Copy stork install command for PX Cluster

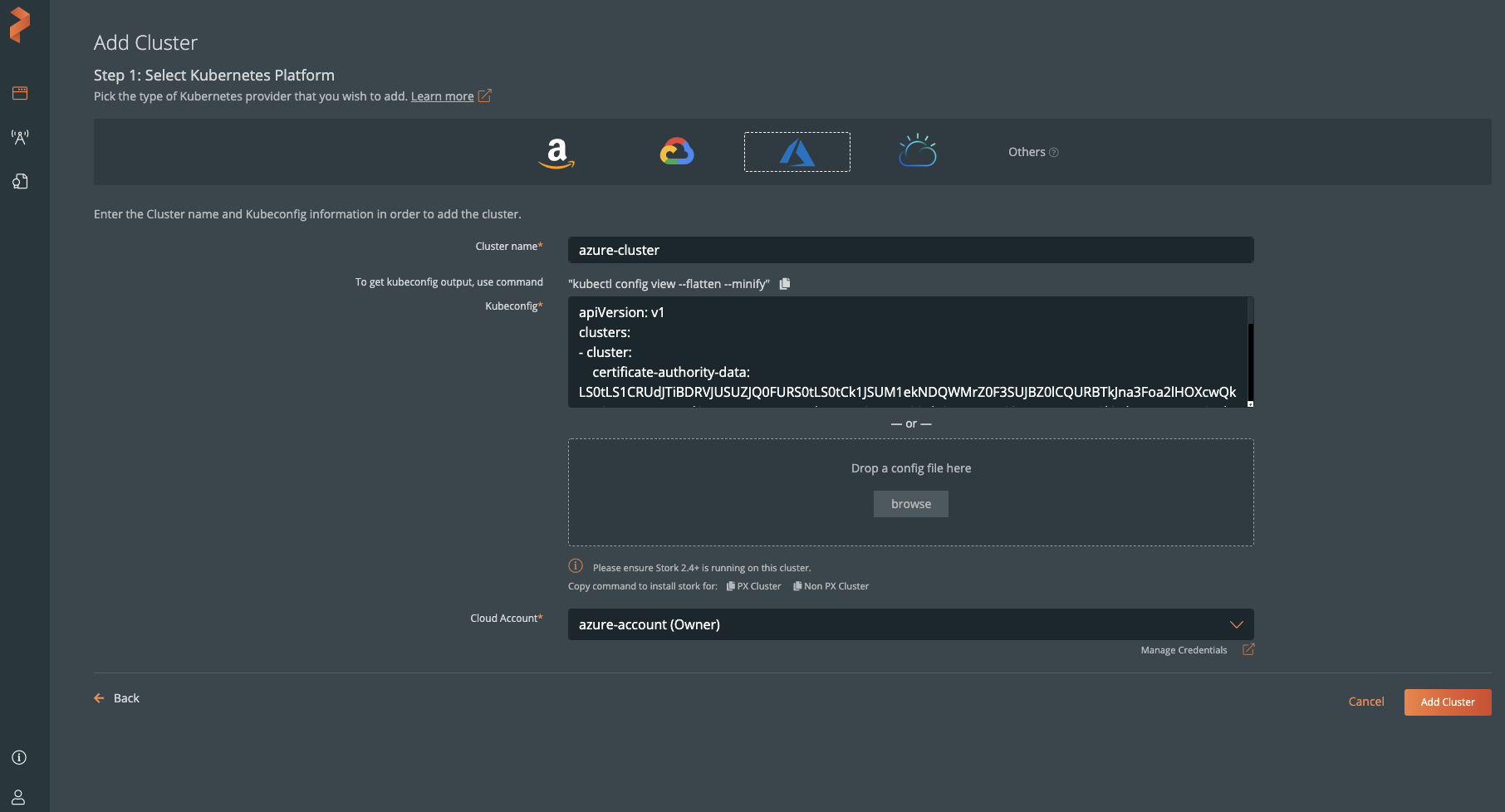click(x=754, y=586)
